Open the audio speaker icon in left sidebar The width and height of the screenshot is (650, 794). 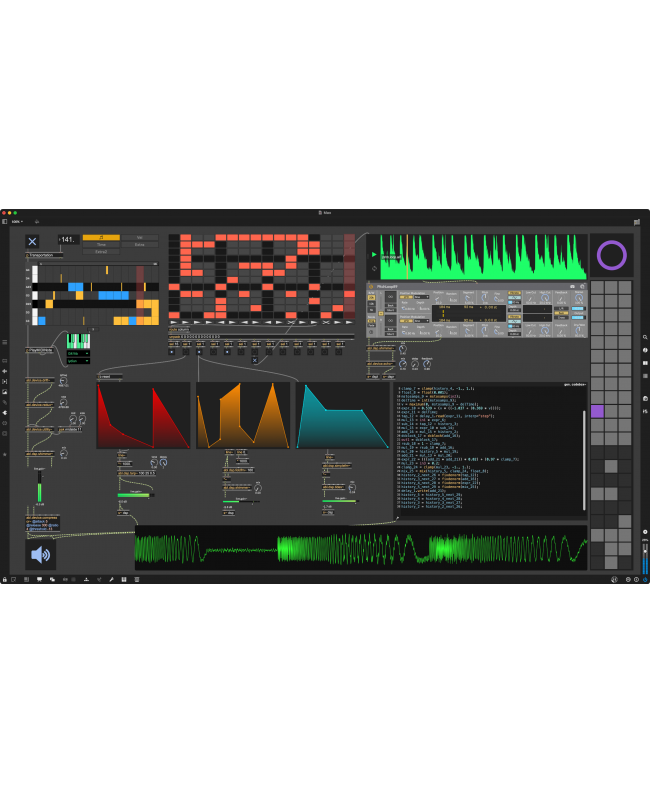5,371
